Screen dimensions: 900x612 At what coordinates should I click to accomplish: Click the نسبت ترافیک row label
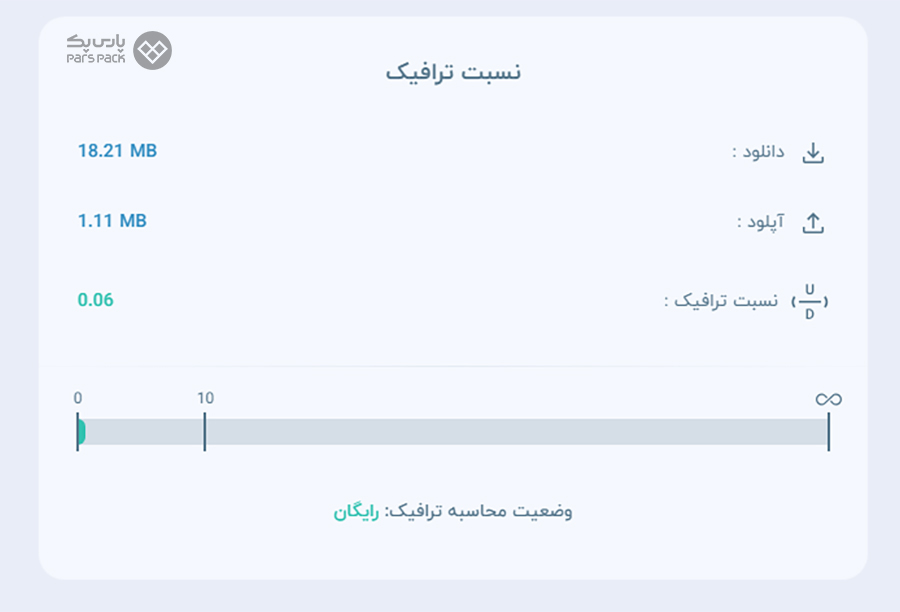721,300
